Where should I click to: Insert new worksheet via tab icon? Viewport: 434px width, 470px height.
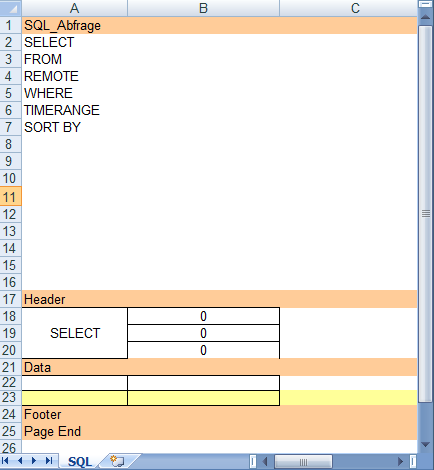(x=117, y=461)
